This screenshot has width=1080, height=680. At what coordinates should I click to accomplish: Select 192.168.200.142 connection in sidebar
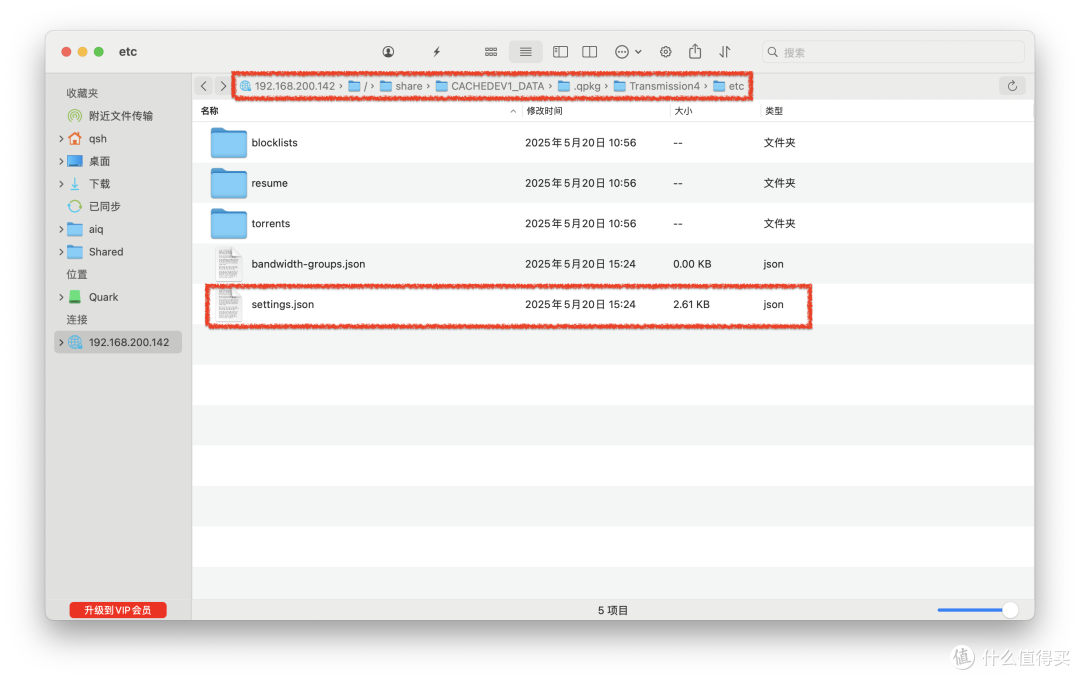(x=118, y=342)
